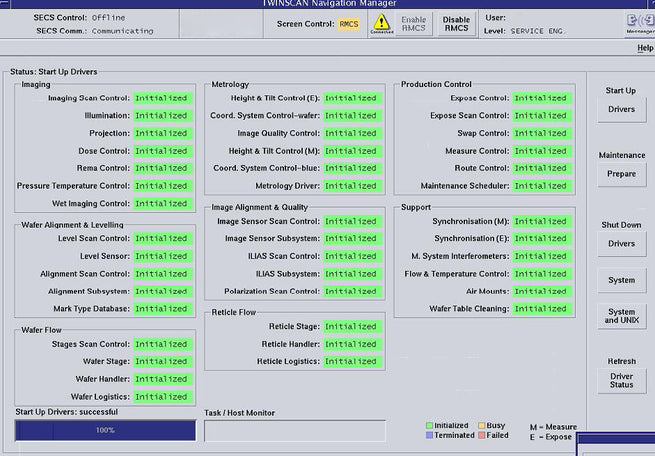
Task: Select Air Mounts status field
Action: coord(542,291)
